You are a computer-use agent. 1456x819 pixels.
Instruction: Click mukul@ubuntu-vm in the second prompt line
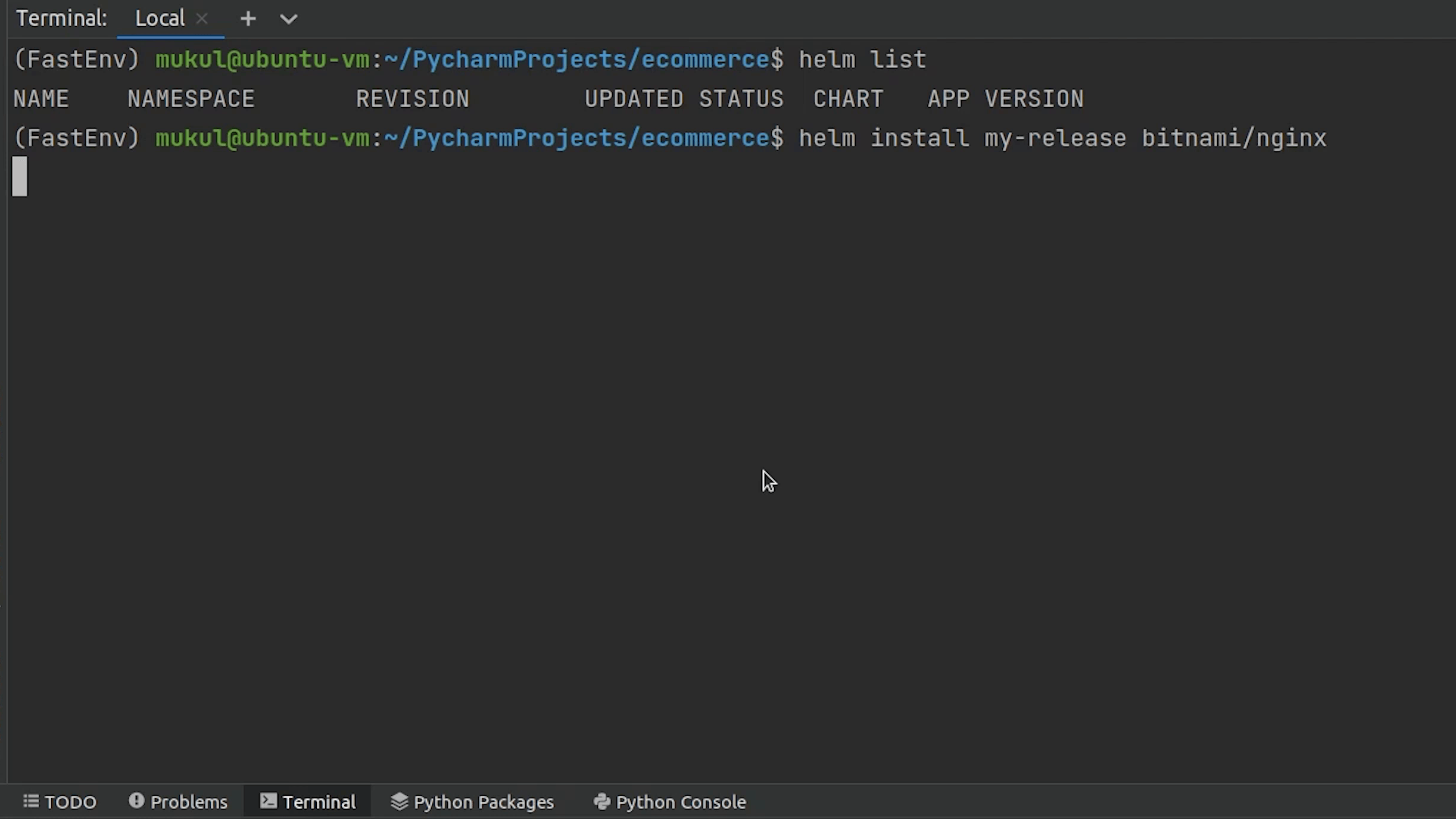(x=262, y=138)
